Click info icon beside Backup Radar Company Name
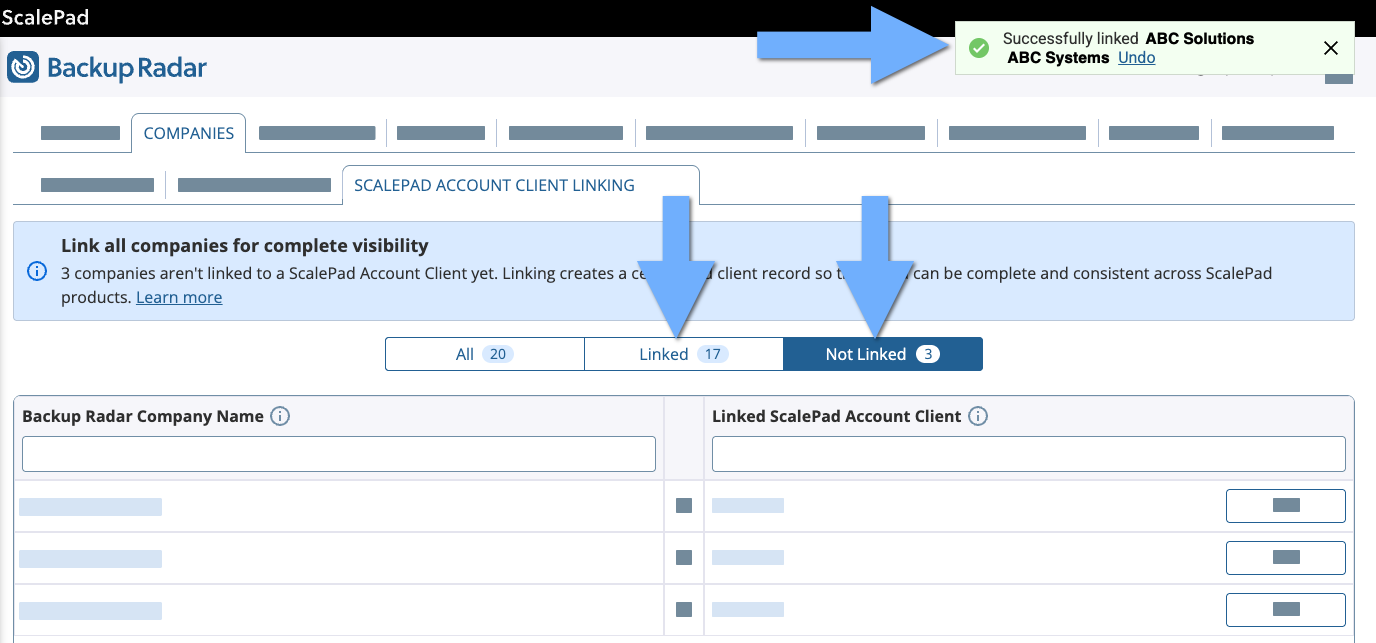Image resolution: width=1376 pixels, height=643 pixels. pos(280,416)
